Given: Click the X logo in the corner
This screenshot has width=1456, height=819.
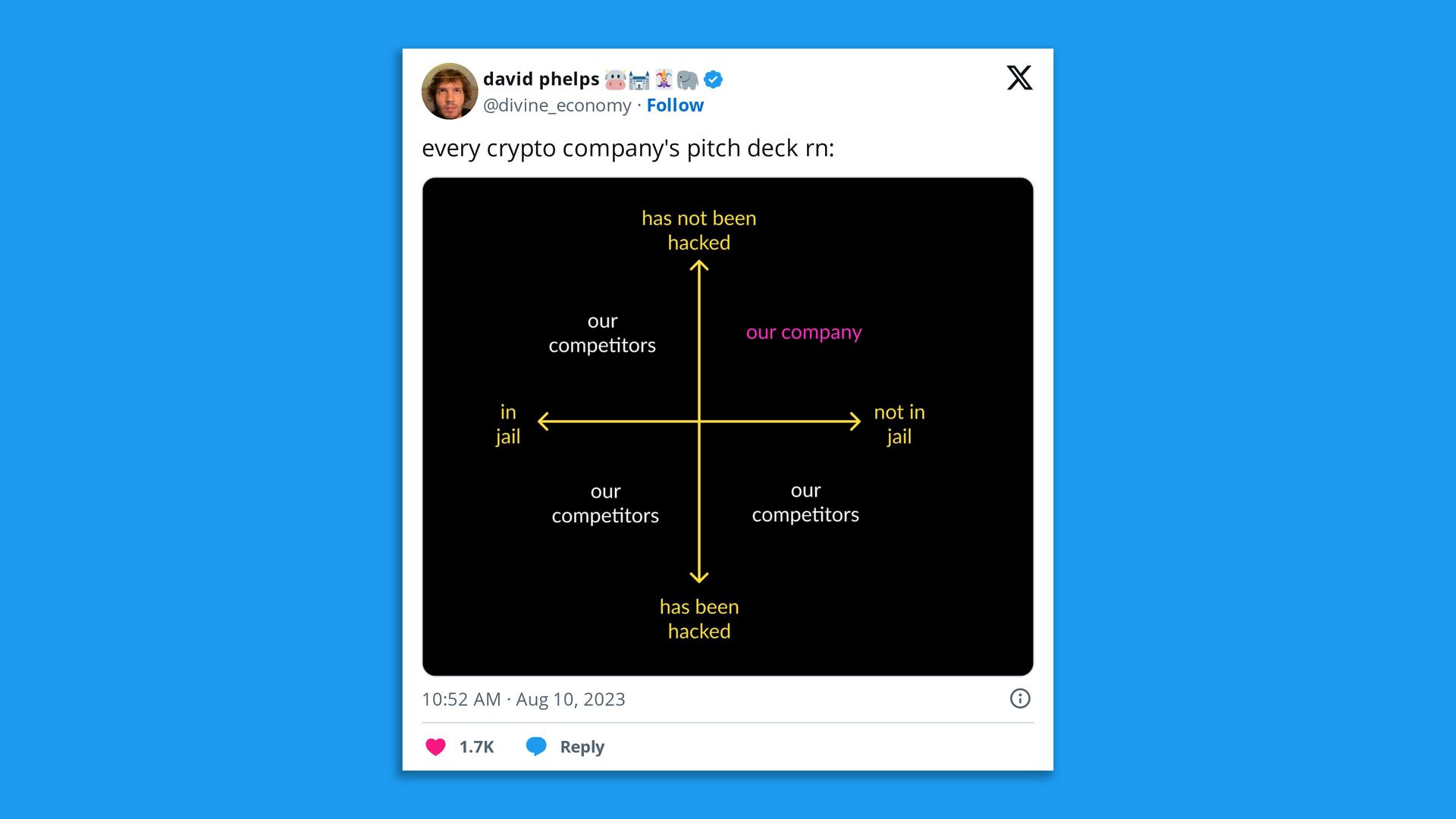Looking at the screenshot, I should (1019, 78).
